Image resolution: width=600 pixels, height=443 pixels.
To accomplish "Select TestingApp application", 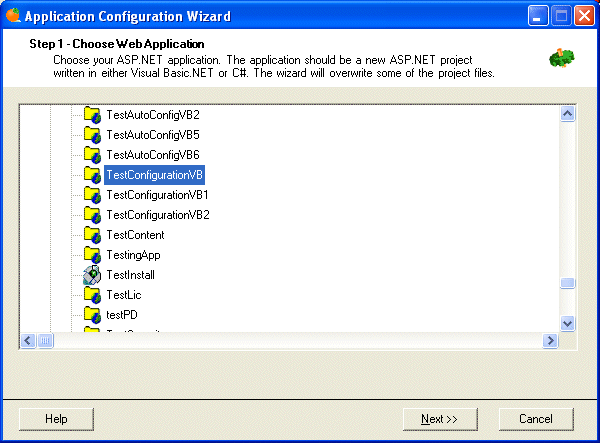I will pos(133,255).
